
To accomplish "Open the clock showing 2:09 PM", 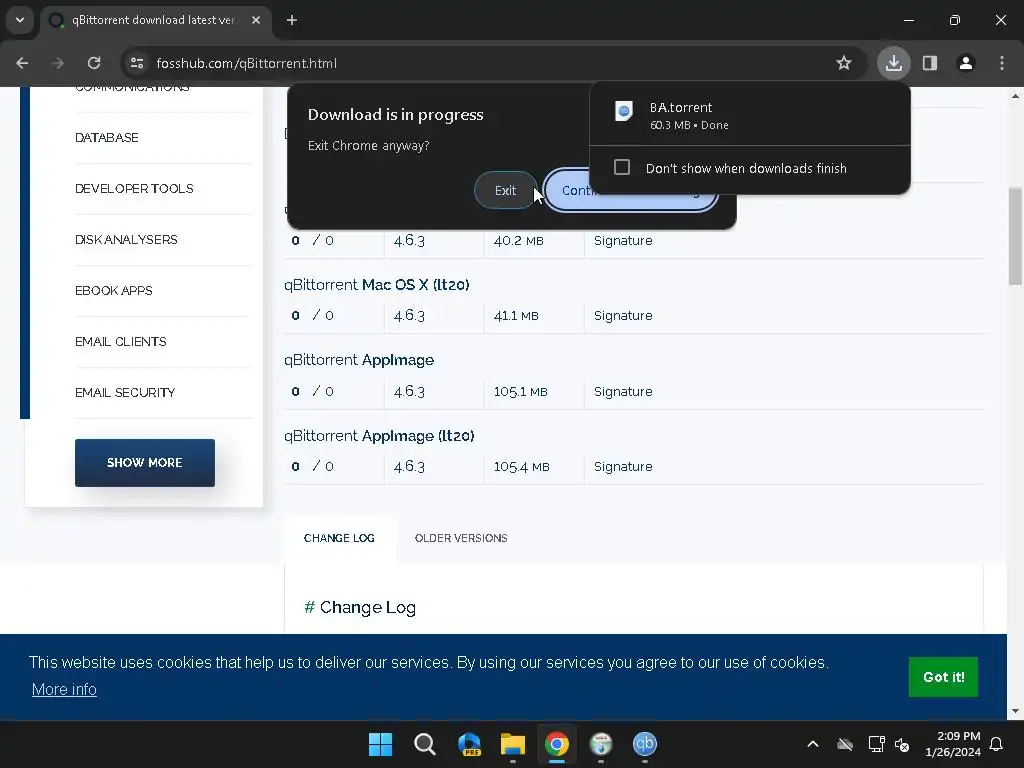I will 953,744.
